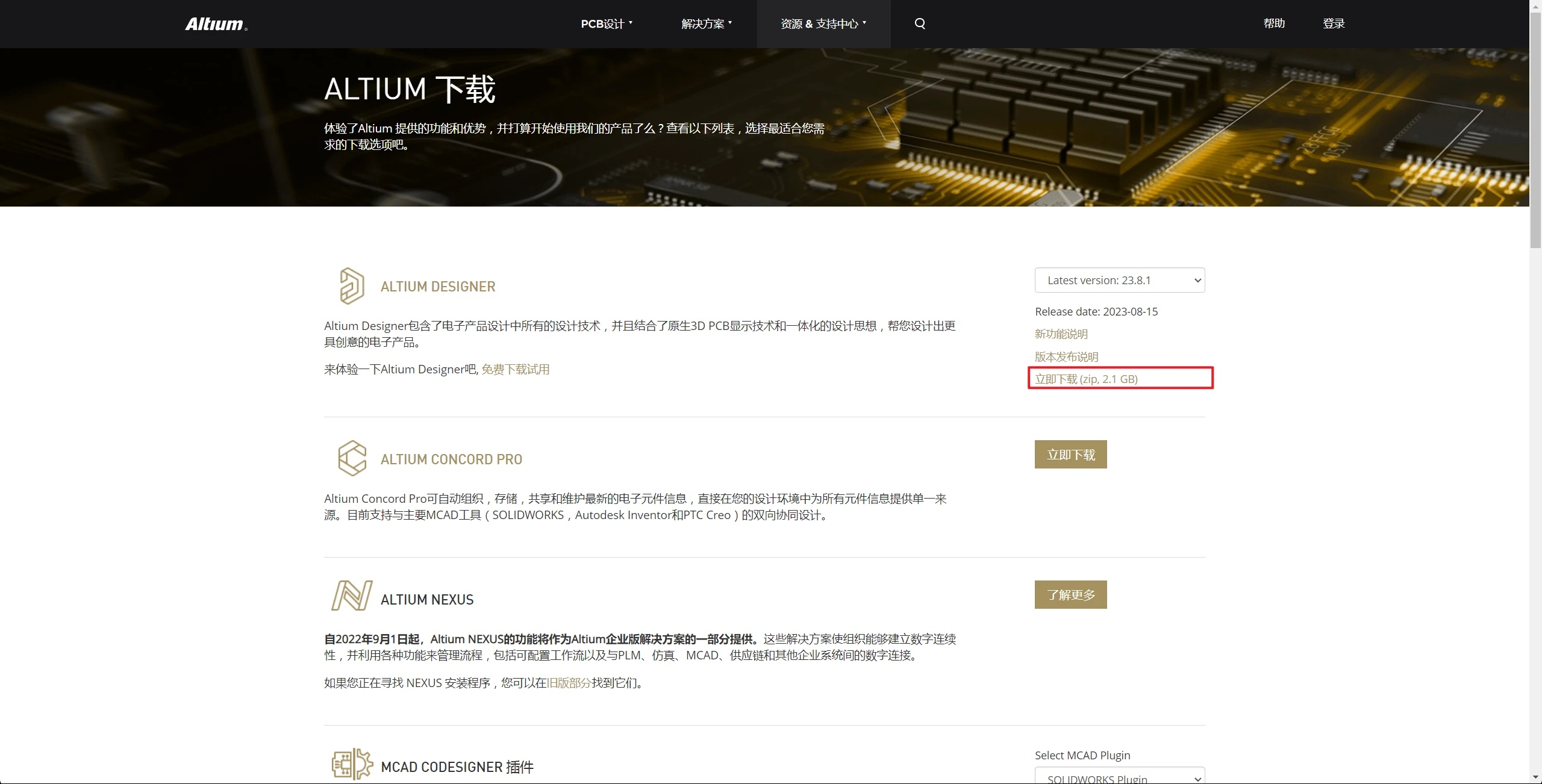Click the scrollbar up arrow
Image resolution: width=1542 pixels, height=784 pixels.
click(x=1535, y=5)
